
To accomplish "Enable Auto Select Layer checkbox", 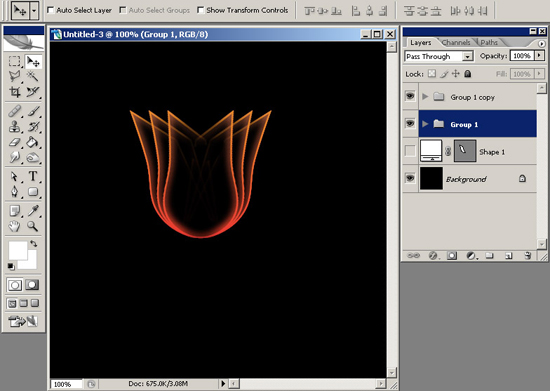I will pyautogui.click(x=51, y=10).
